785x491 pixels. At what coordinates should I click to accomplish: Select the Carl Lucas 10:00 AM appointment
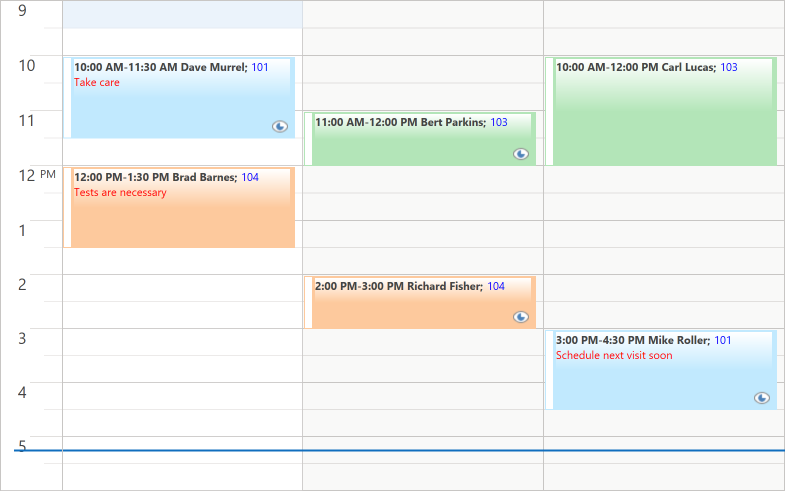(661, 111)
